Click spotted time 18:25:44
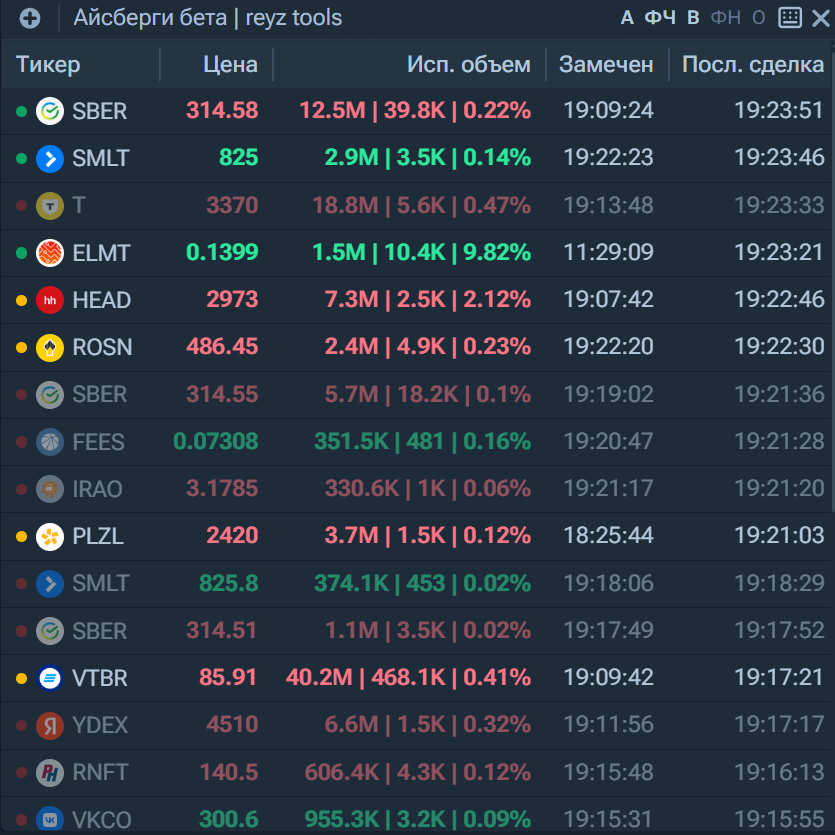835x835 pixels. [x=609, y=535]
